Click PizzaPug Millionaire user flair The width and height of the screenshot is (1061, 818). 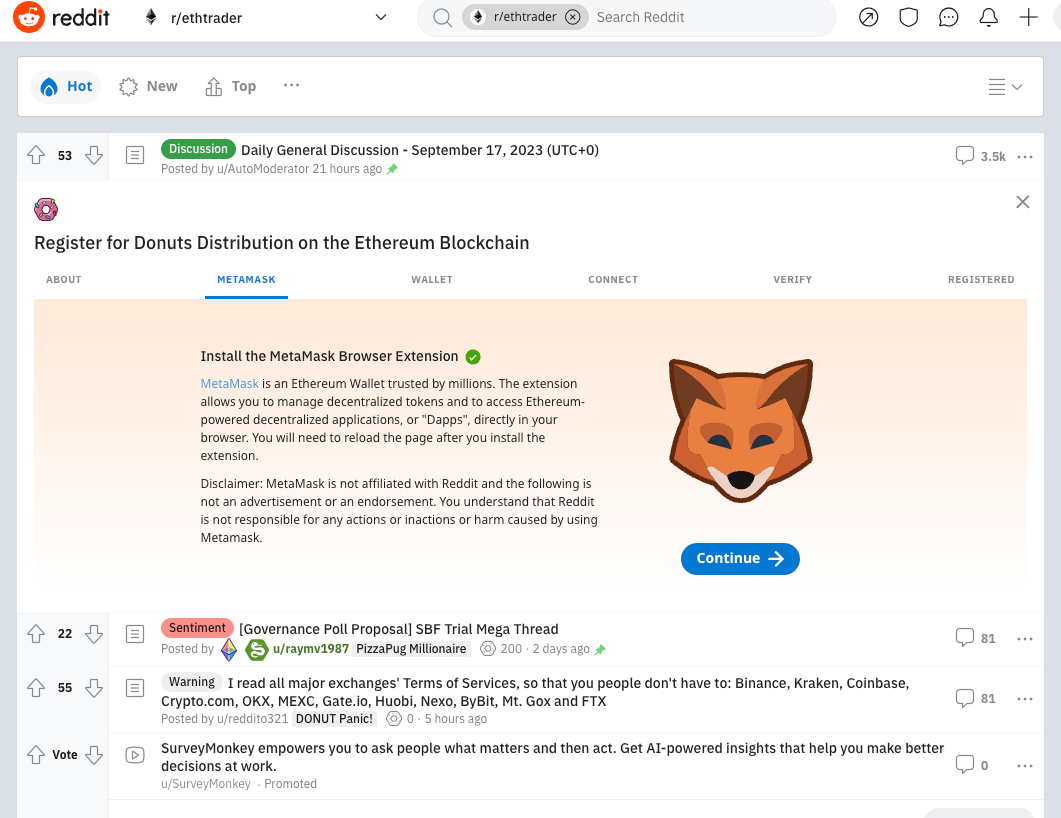[x=411, y=650]
